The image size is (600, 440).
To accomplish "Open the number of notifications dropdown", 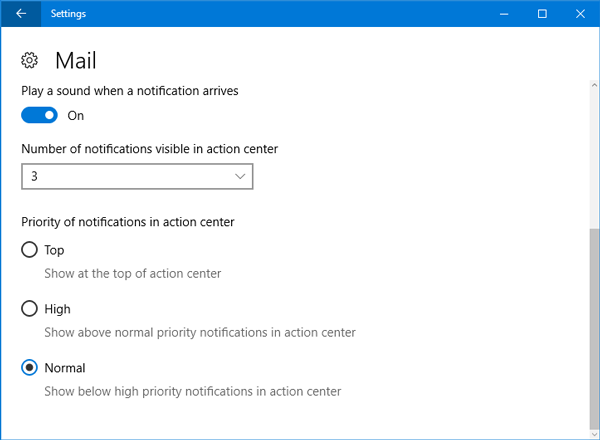I will [x=137, y=176].
